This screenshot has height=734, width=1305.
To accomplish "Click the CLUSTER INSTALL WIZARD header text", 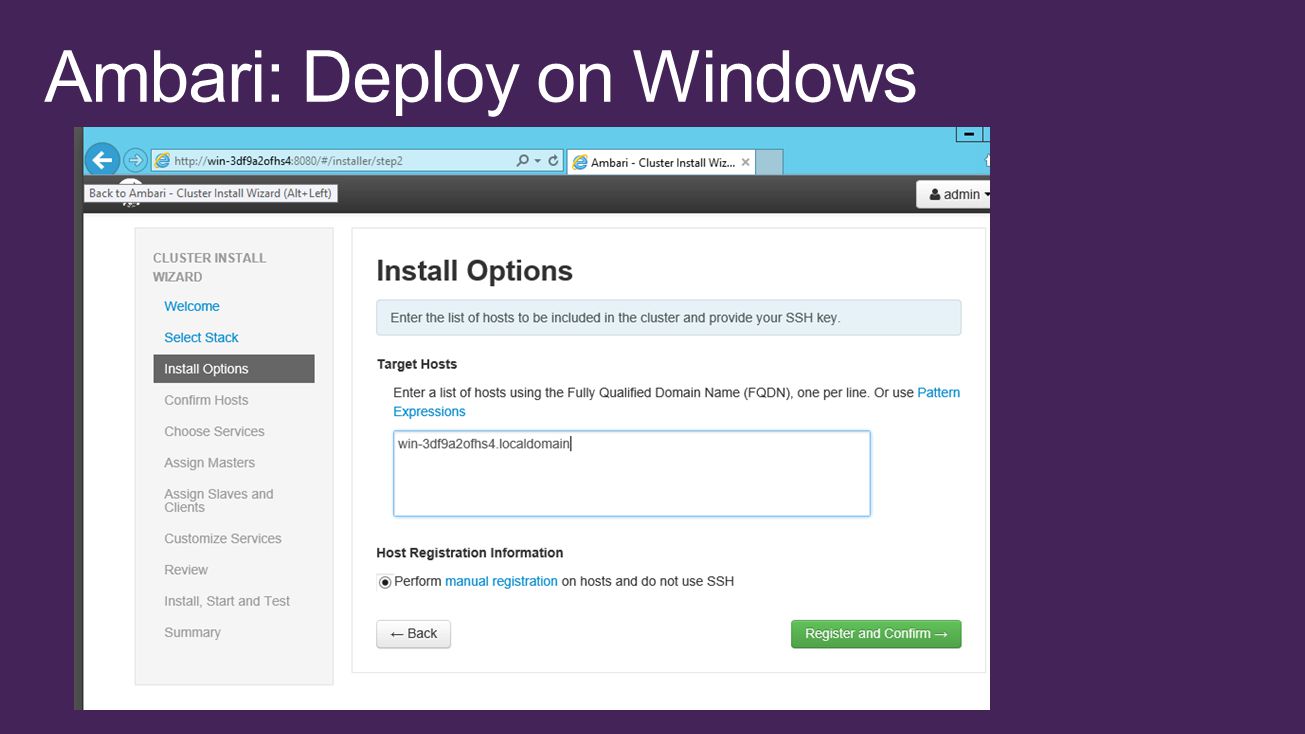I will pyautogui.click(x=209, y=267).
